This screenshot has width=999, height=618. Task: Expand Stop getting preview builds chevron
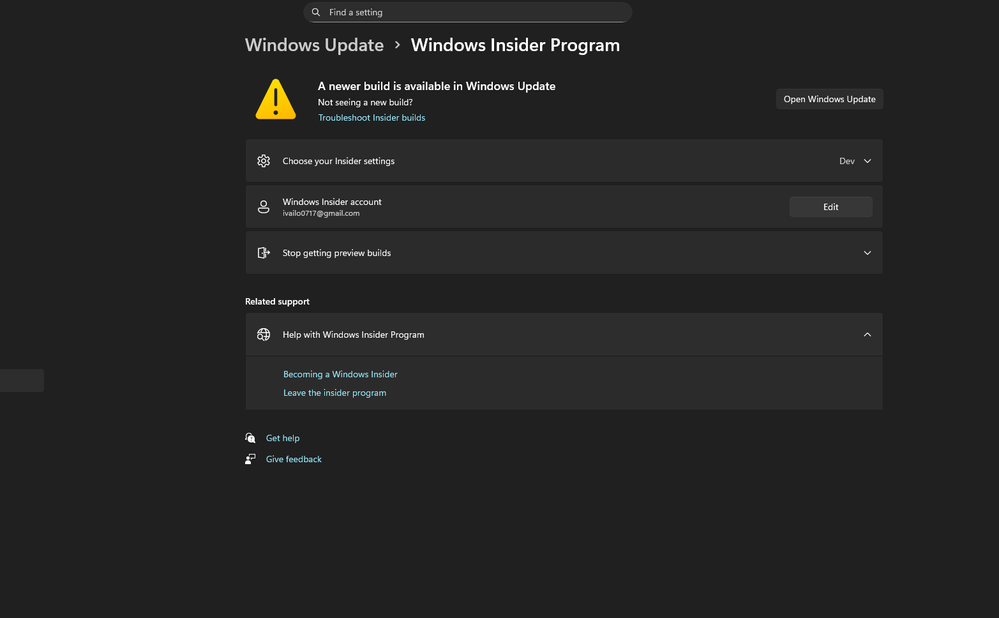click(x=867, y=253)
